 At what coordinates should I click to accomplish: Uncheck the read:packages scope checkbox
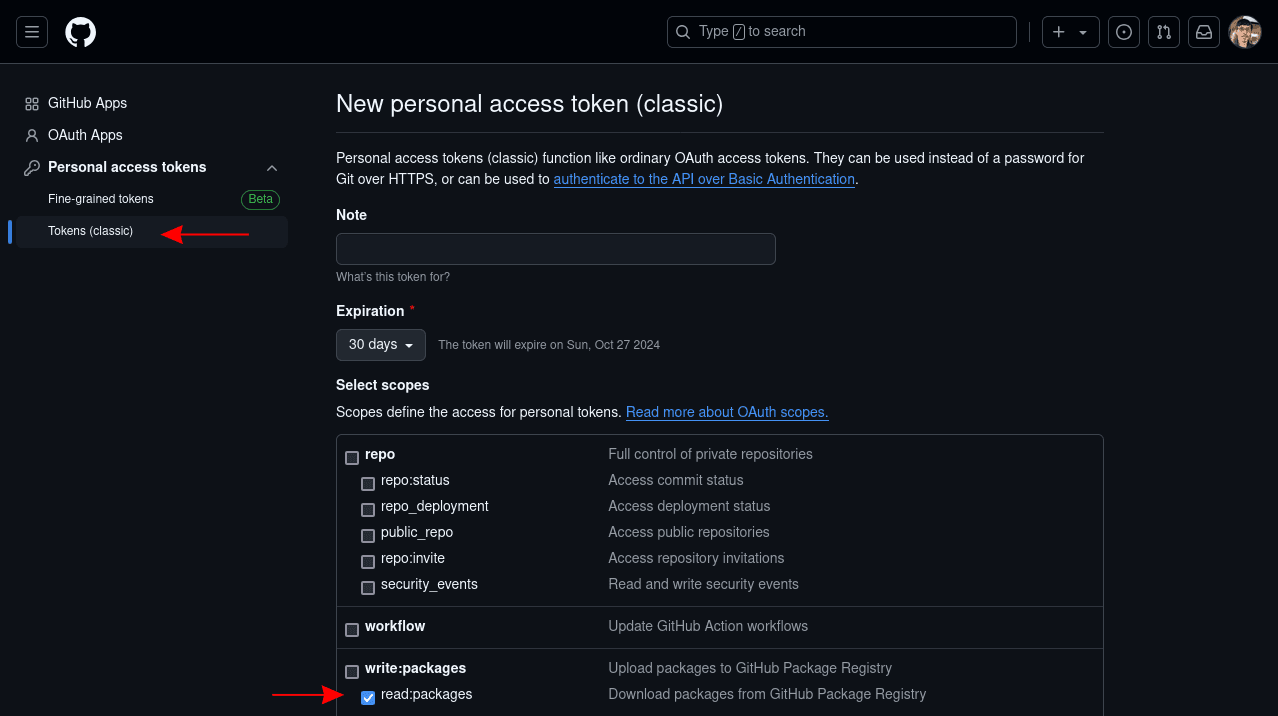[368, 698]
